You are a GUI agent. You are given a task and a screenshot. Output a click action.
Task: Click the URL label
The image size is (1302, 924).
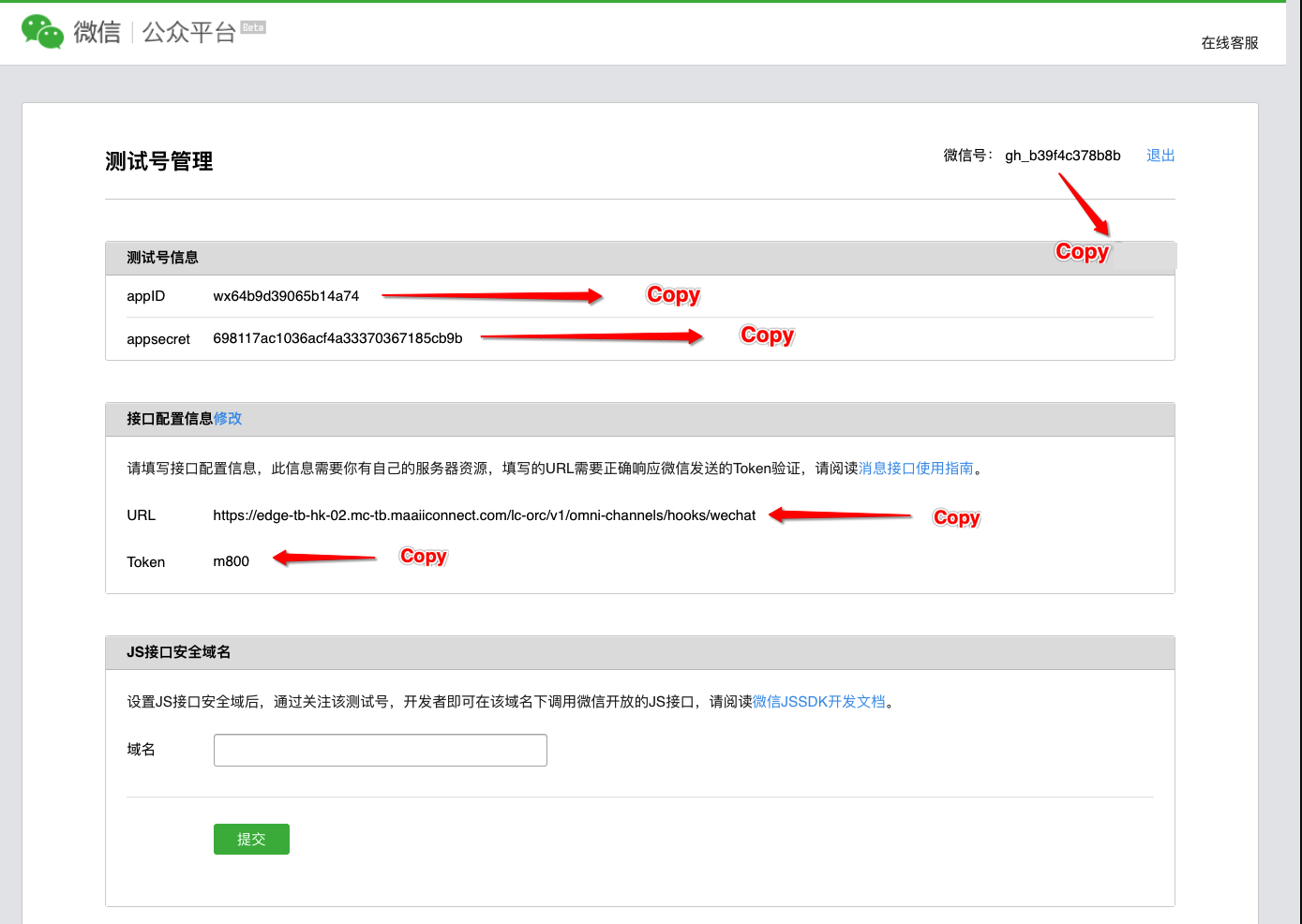tap(142, 515)
